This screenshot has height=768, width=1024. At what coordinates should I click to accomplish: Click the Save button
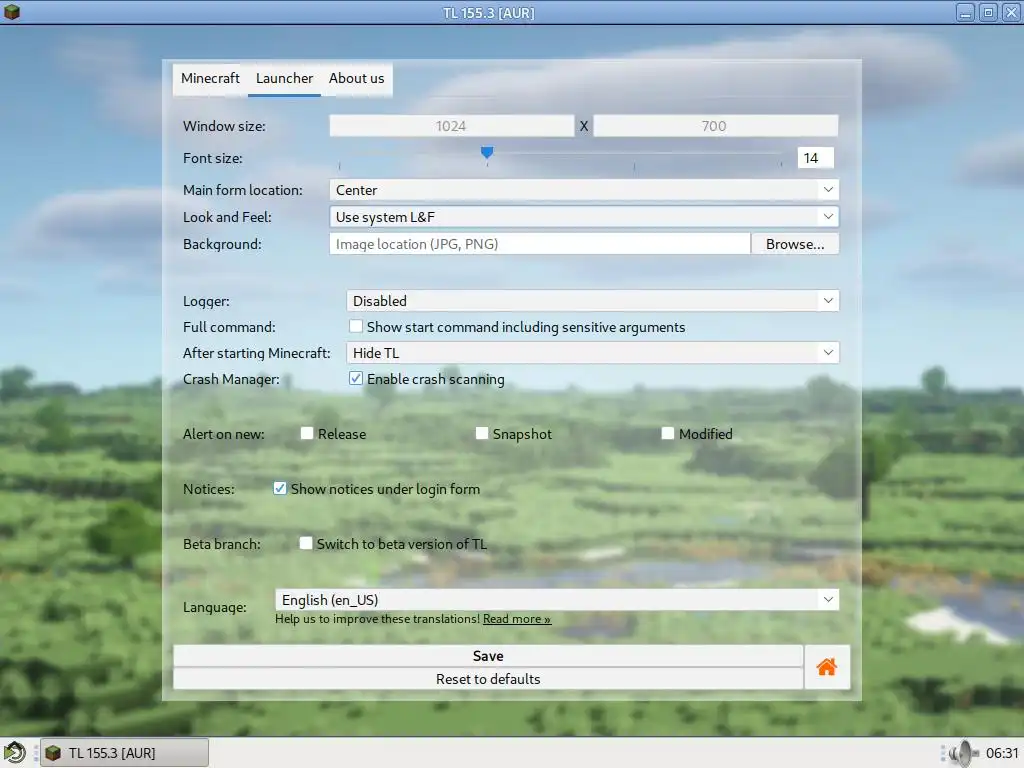coord(488,656)
